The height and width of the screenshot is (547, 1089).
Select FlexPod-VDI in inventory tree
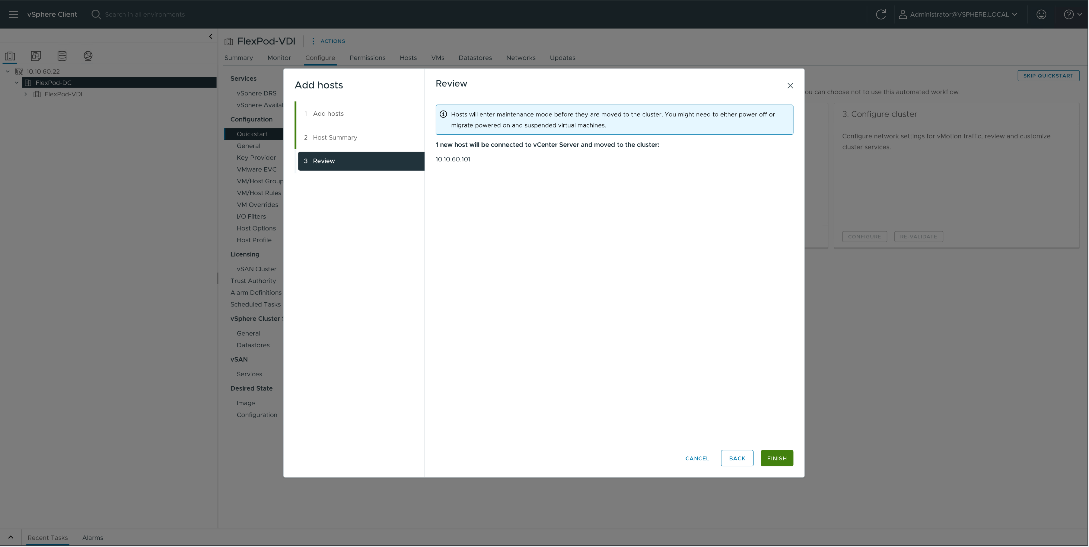[63, 94]
